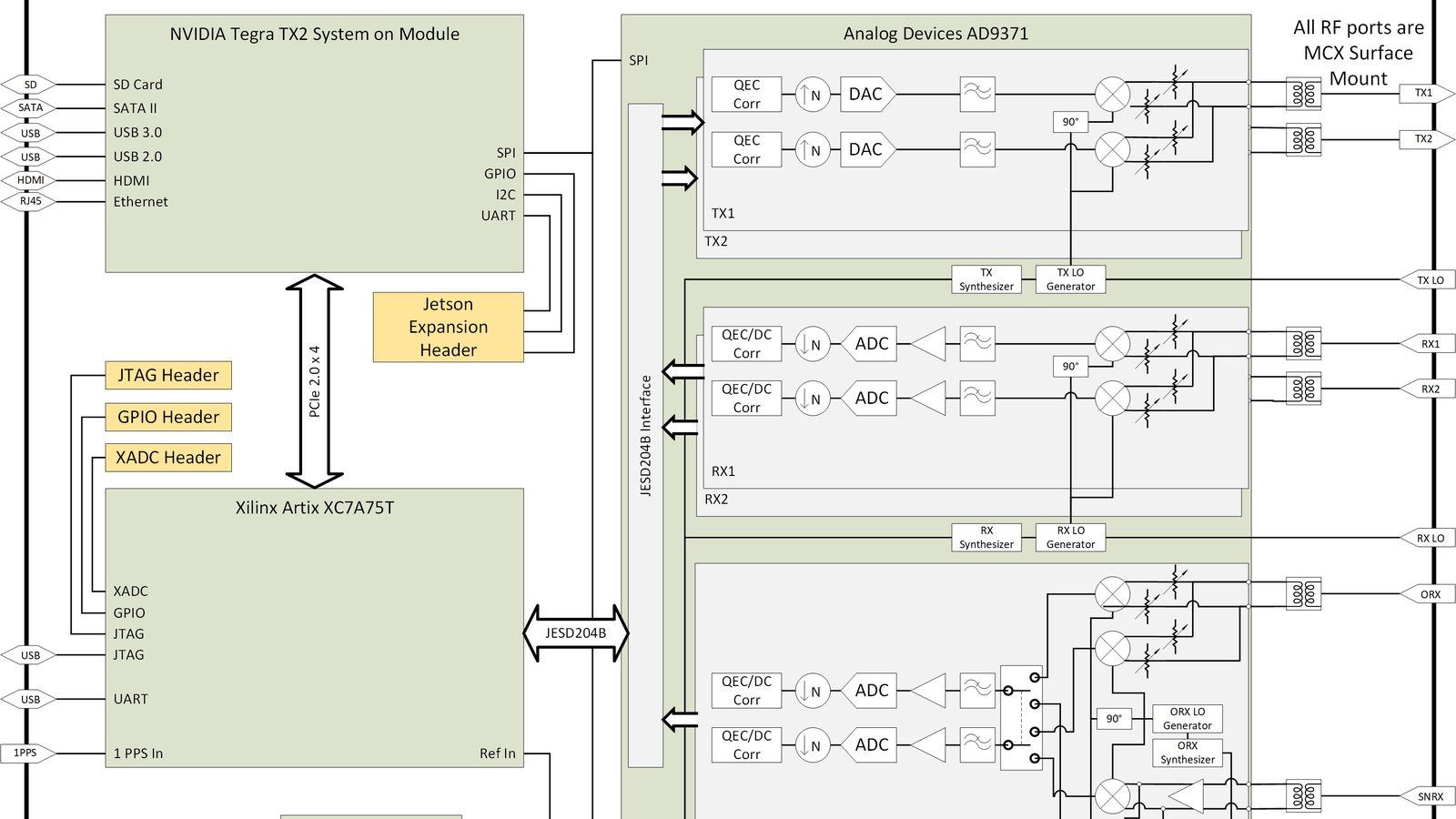The image size is (1456, 819).
Task: Click the SD Card port label
Action: click(138, 85)
